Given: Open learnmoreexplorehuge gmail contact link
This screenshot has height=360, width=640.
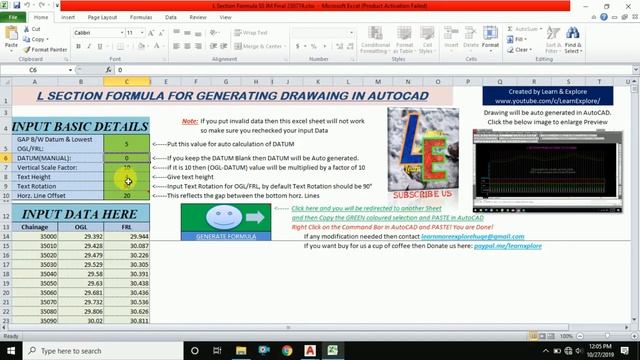Looking at the screenshot, I should click(473, 236).
